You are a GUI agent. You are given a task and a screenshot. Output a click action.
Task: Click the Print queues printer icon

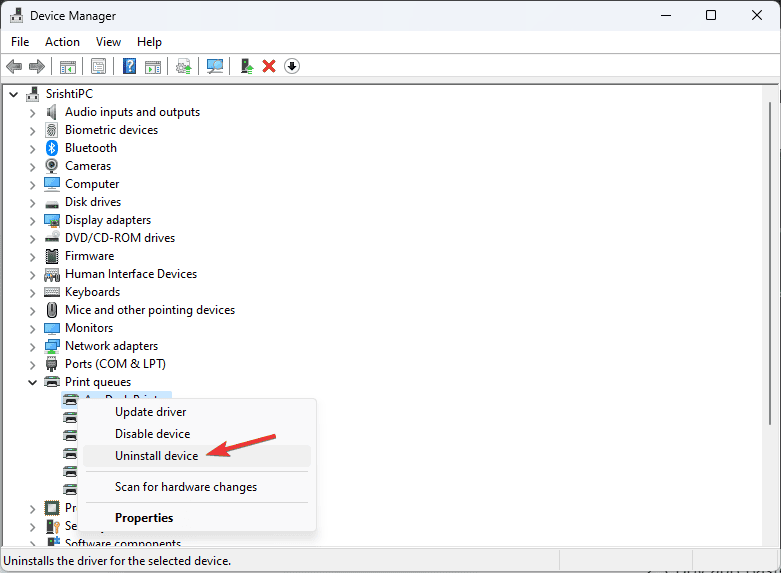click(x=52, y=382)
